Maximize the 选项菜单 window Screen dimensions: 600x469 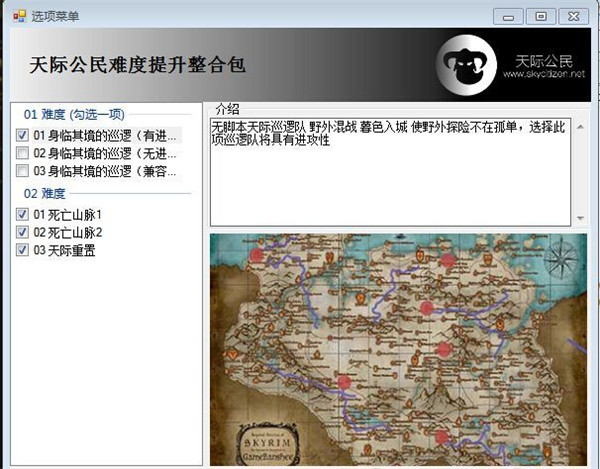coord(541,16)
